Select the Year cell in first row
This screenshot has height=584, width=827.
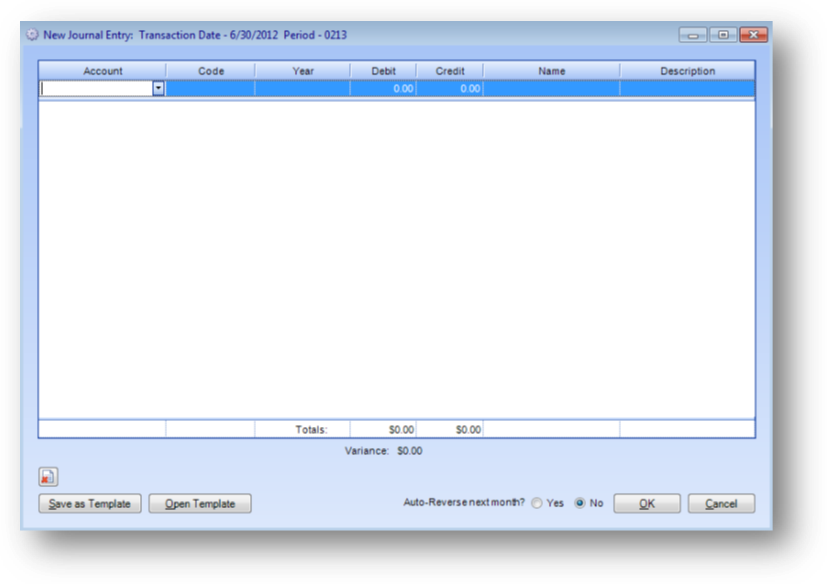point(303,89)
